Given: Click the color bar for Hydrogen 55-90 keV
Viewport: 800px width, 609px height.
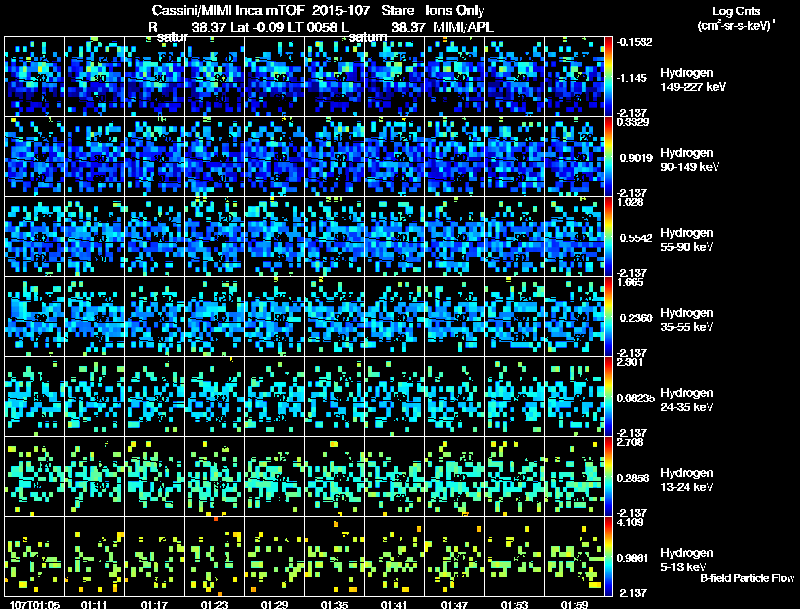Looking at the screenshot, I should 608,236.
